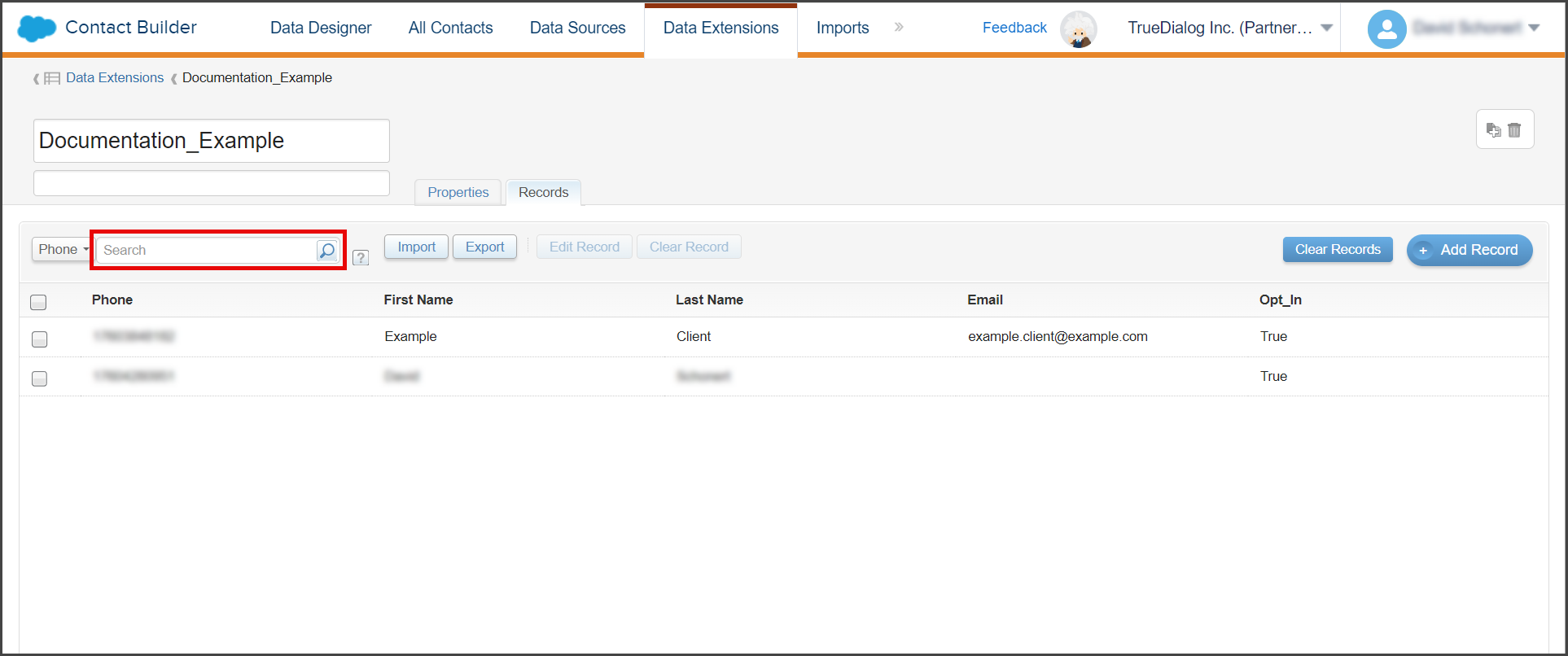Click the search magnifier icon
This screenshot has height=656, width=1568.
tap(327, 251)
